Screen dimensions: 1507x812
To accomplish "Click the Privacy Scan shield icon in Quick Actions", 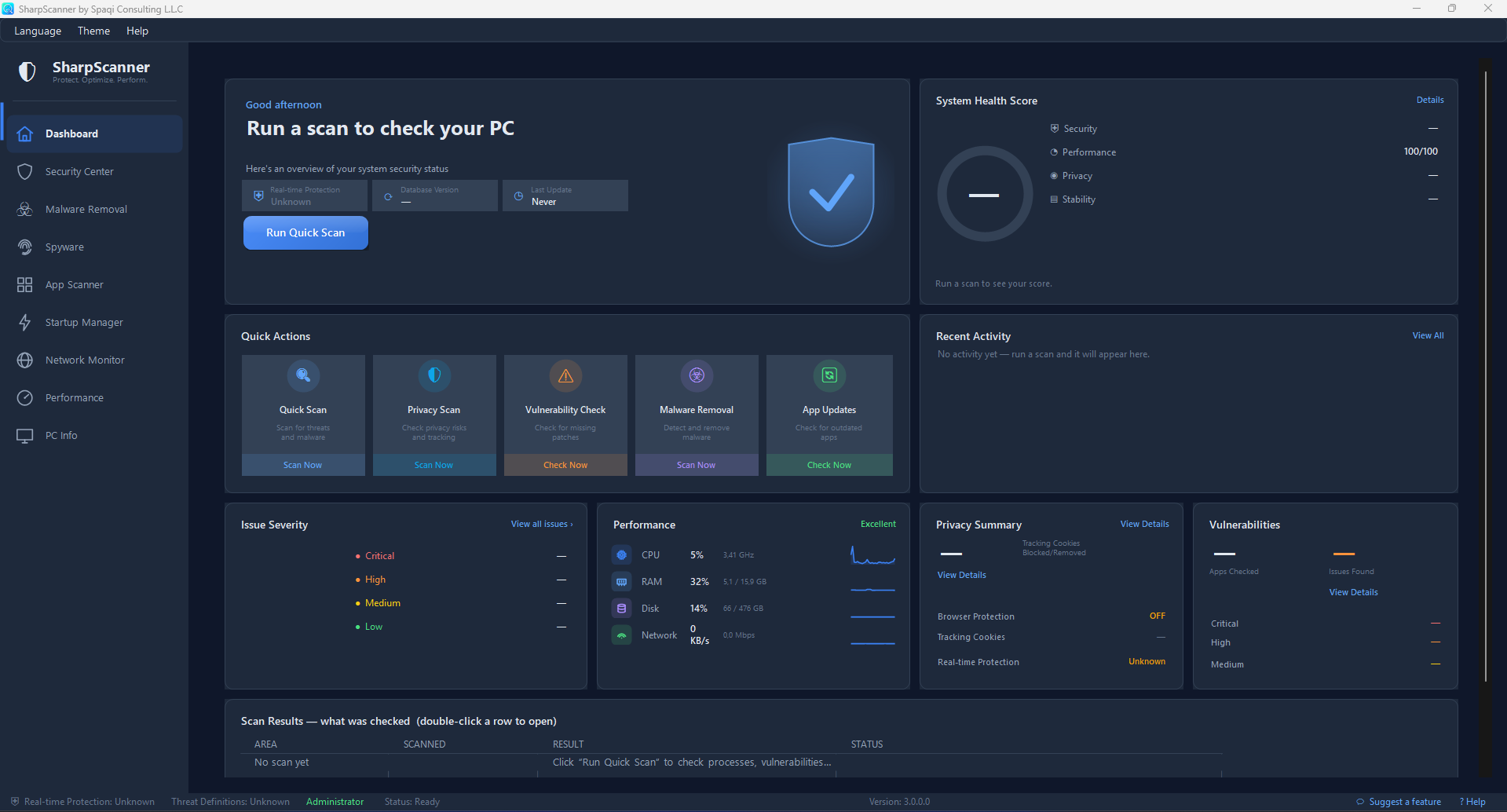I will pos(434,375).
